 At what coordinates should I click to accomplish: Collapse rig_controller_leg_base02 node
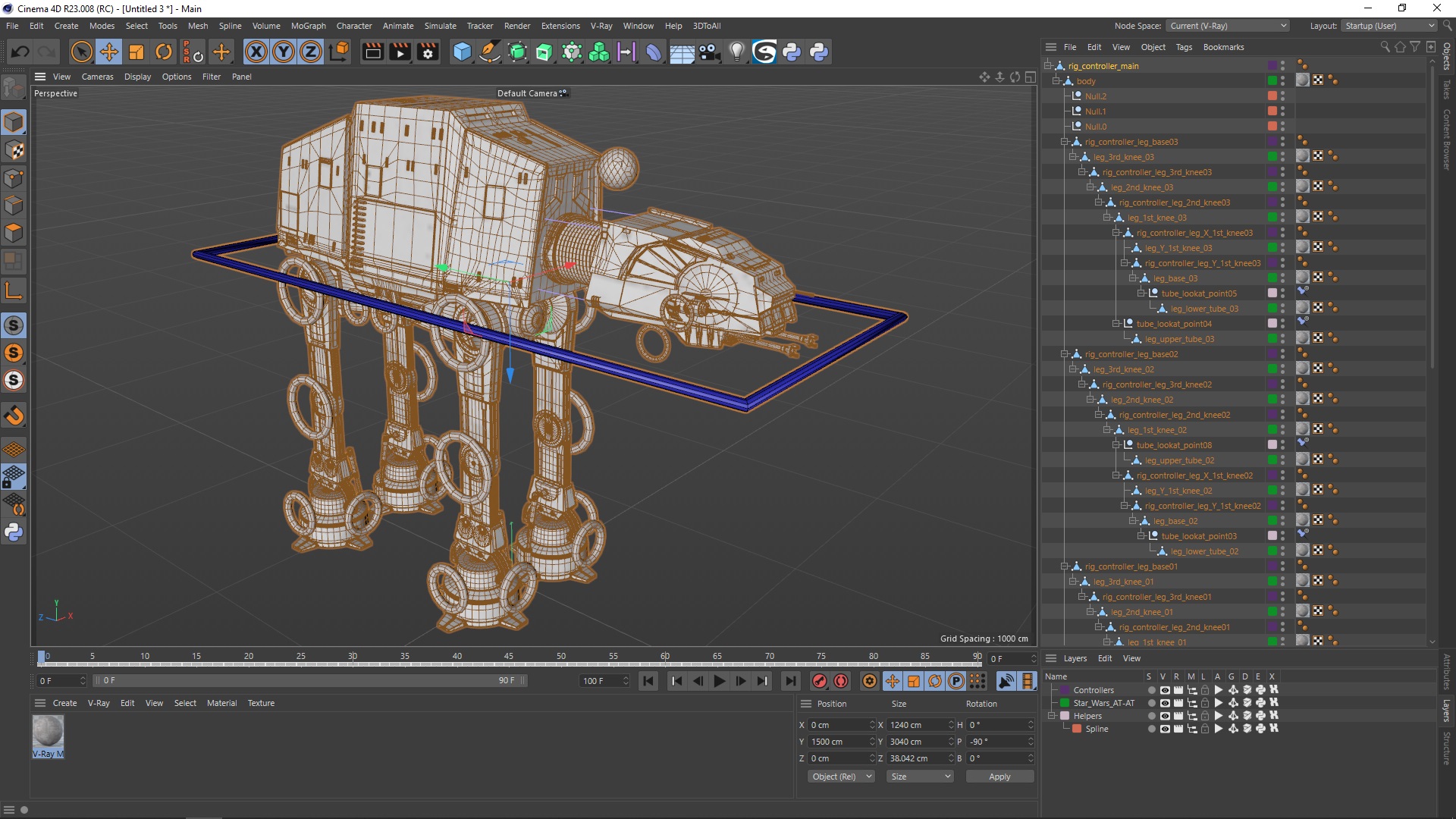[x=1064, y=354]
